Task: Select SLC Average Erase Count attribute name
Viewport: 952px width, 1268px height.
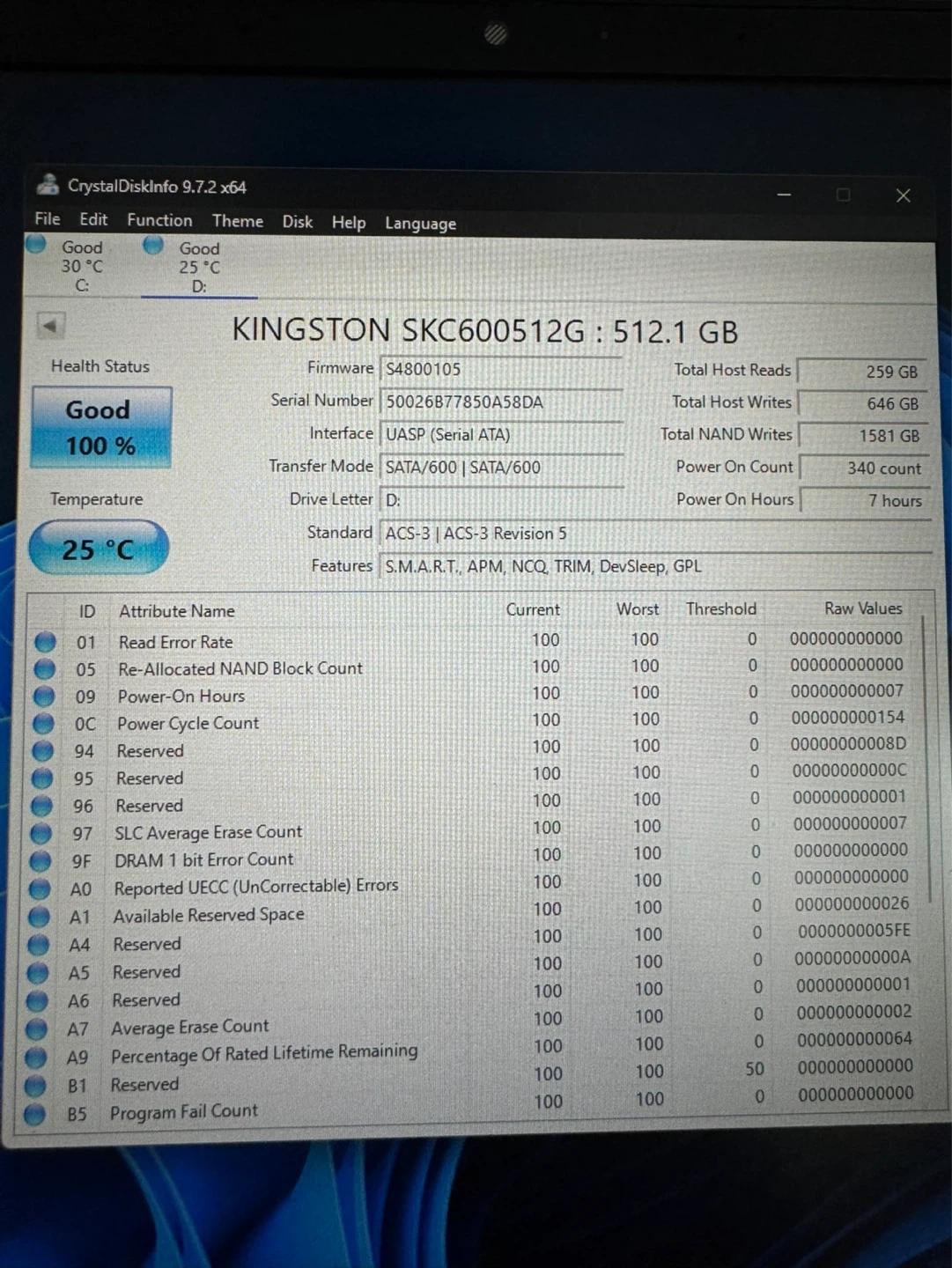Action: [208, 832]
